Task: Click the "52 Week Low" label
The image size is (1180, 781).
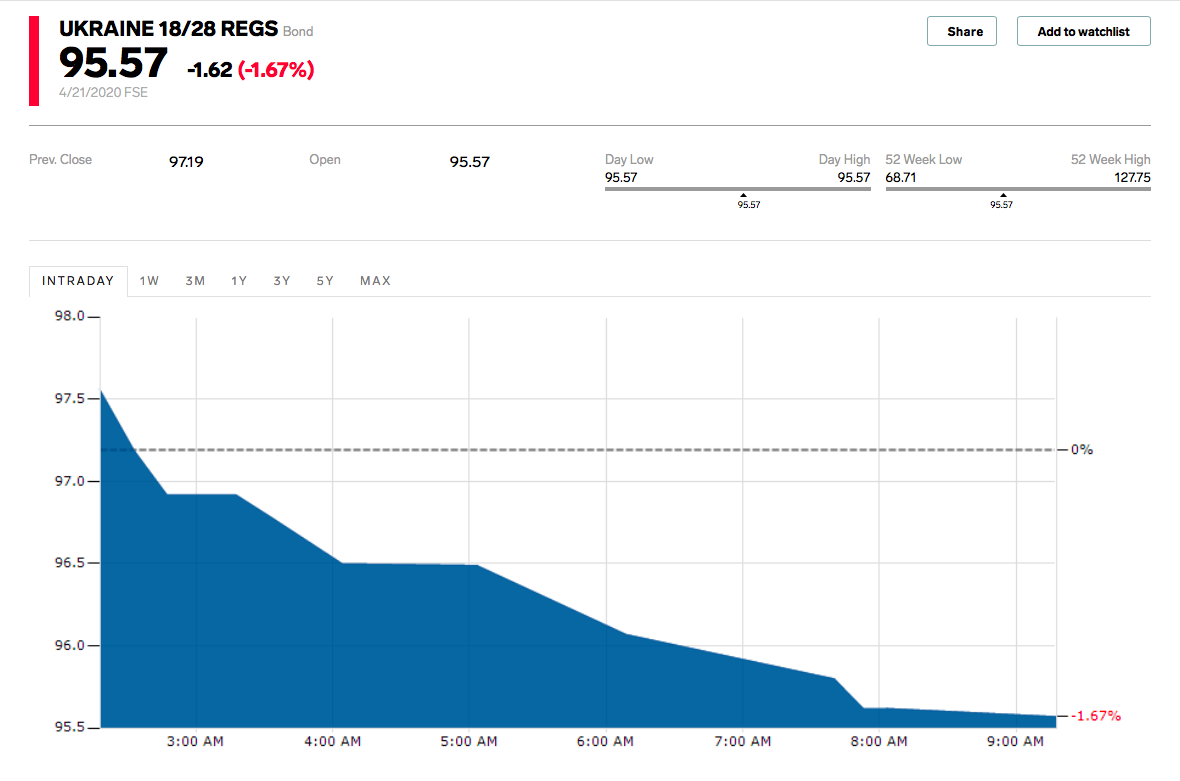Action: click(x=924, y=160)
